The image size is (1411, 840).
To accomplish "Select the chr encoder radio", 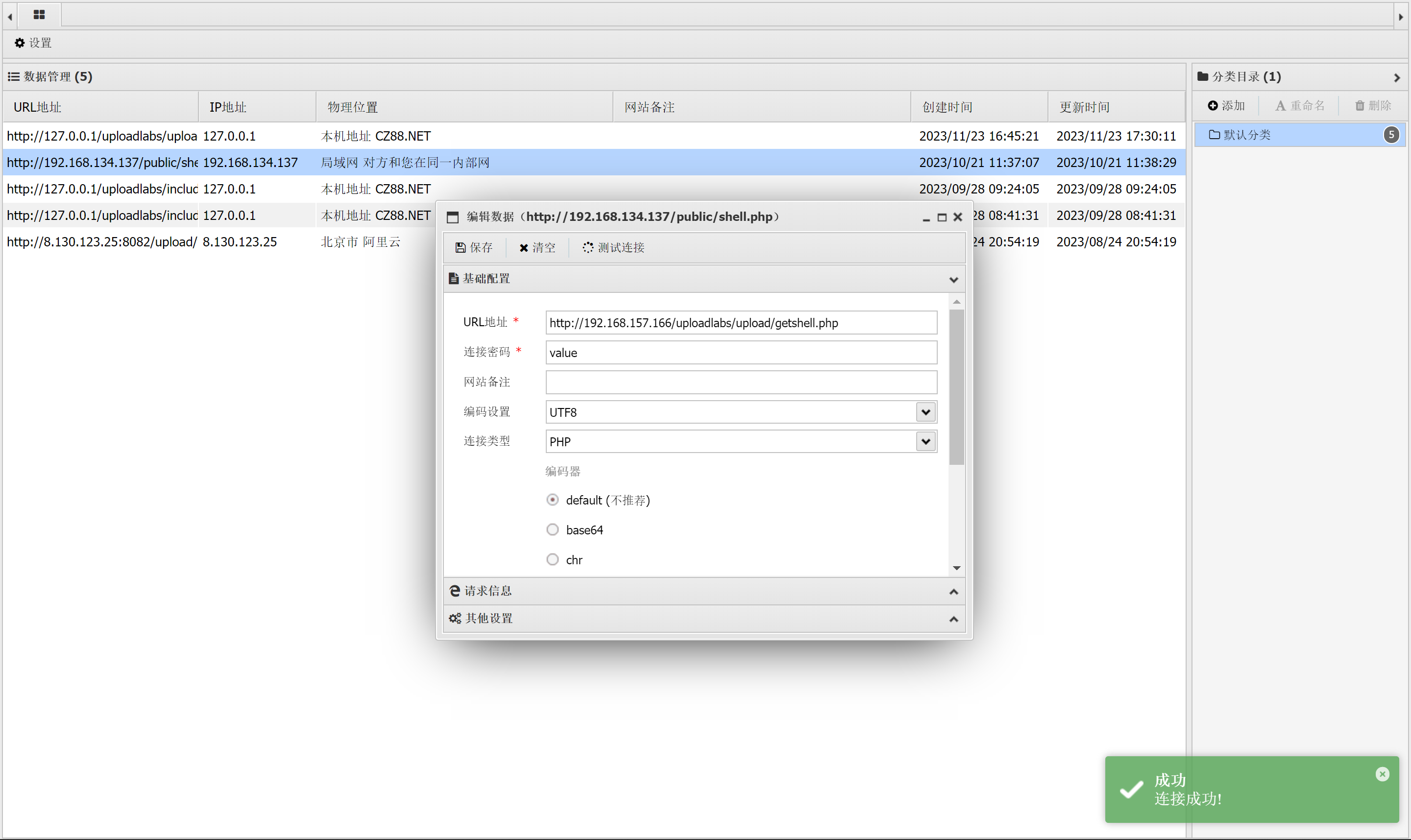I will click(x=553, y=559).
